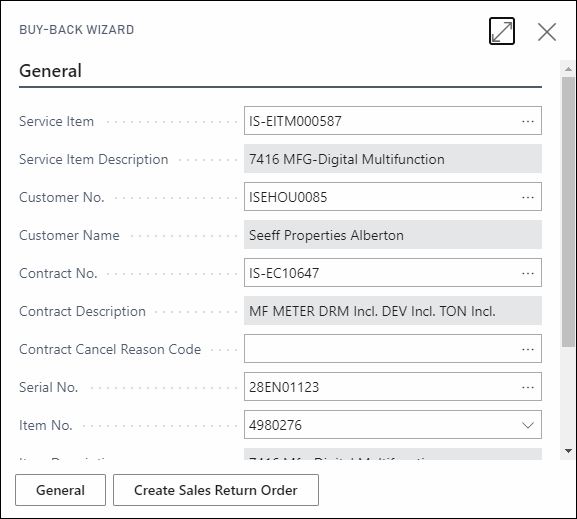Click the General button at bottom
The height and width of the screenshot is (519, 577).
click(60, 490)
